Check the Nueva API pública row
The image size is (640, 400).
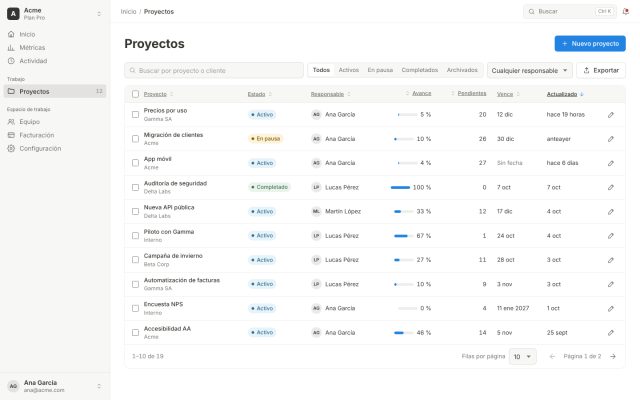tap(136, 211)
